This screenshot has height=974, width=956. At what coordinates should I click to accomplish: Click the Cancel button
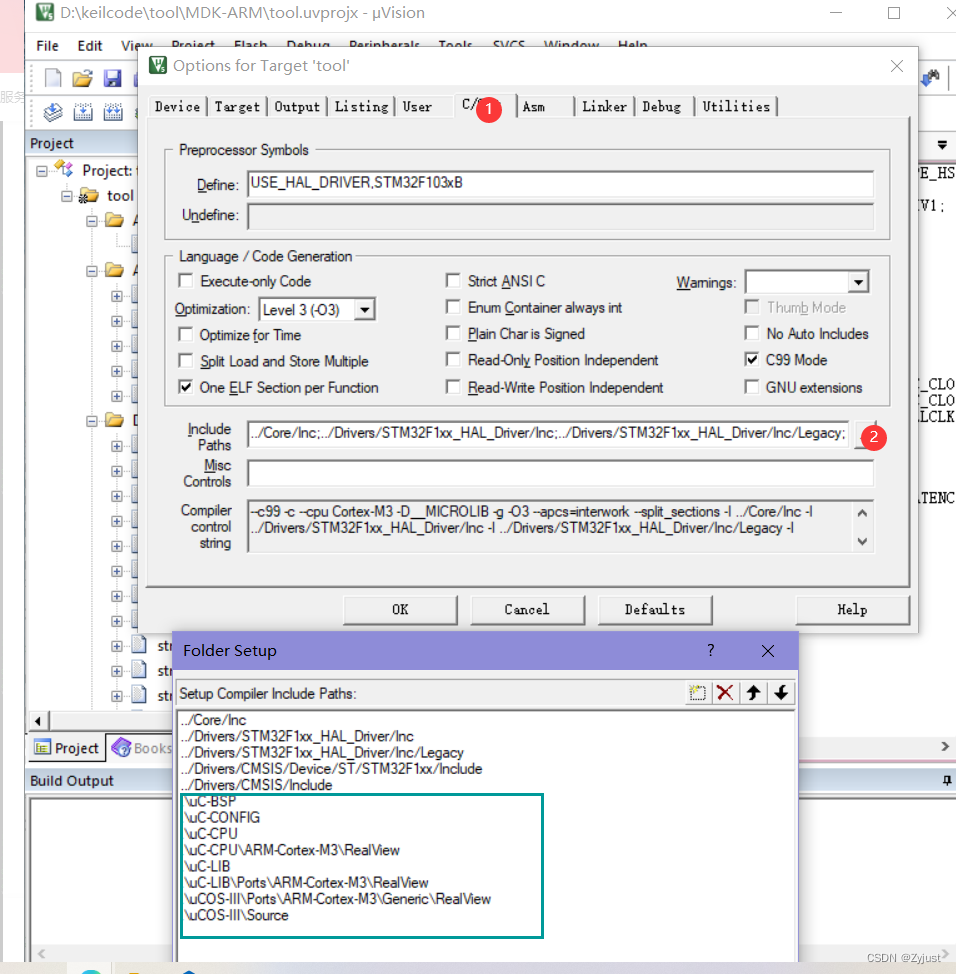point(527,609)
